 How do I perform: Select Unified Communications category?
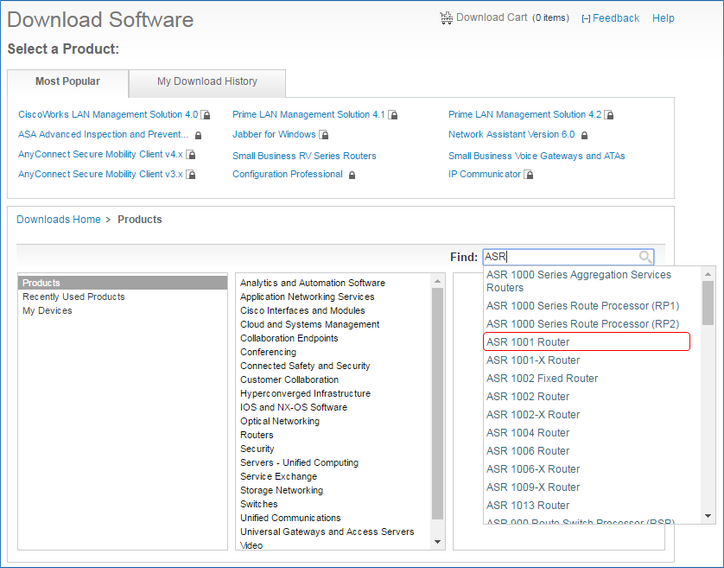(290, 518)
